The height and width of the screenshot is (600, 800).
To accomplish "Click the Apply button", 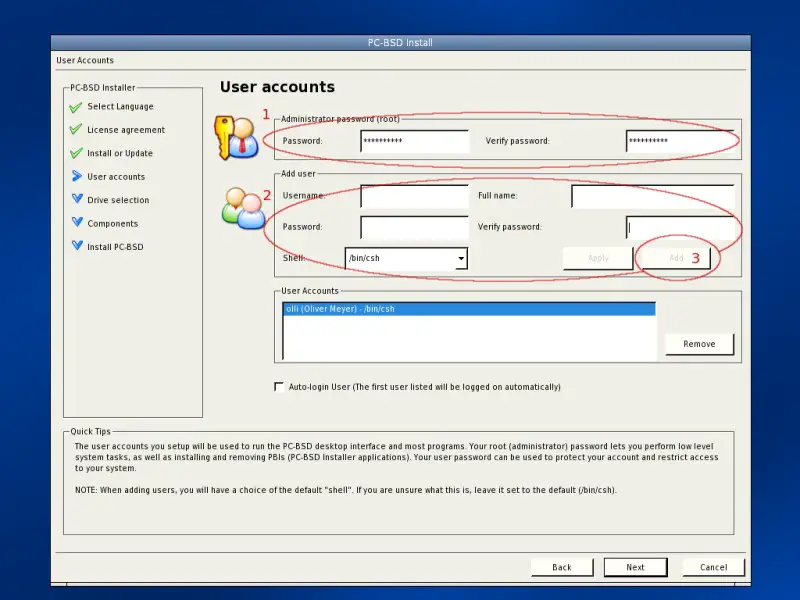I will (x=598, y=258).
